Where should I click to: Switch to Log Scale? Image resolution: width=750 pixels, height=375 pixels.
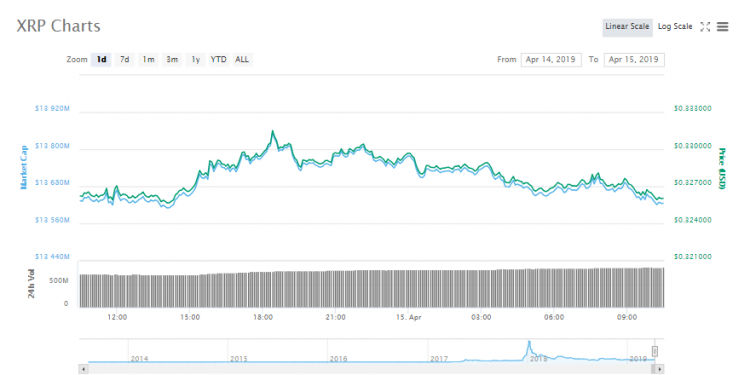(675, 27)
